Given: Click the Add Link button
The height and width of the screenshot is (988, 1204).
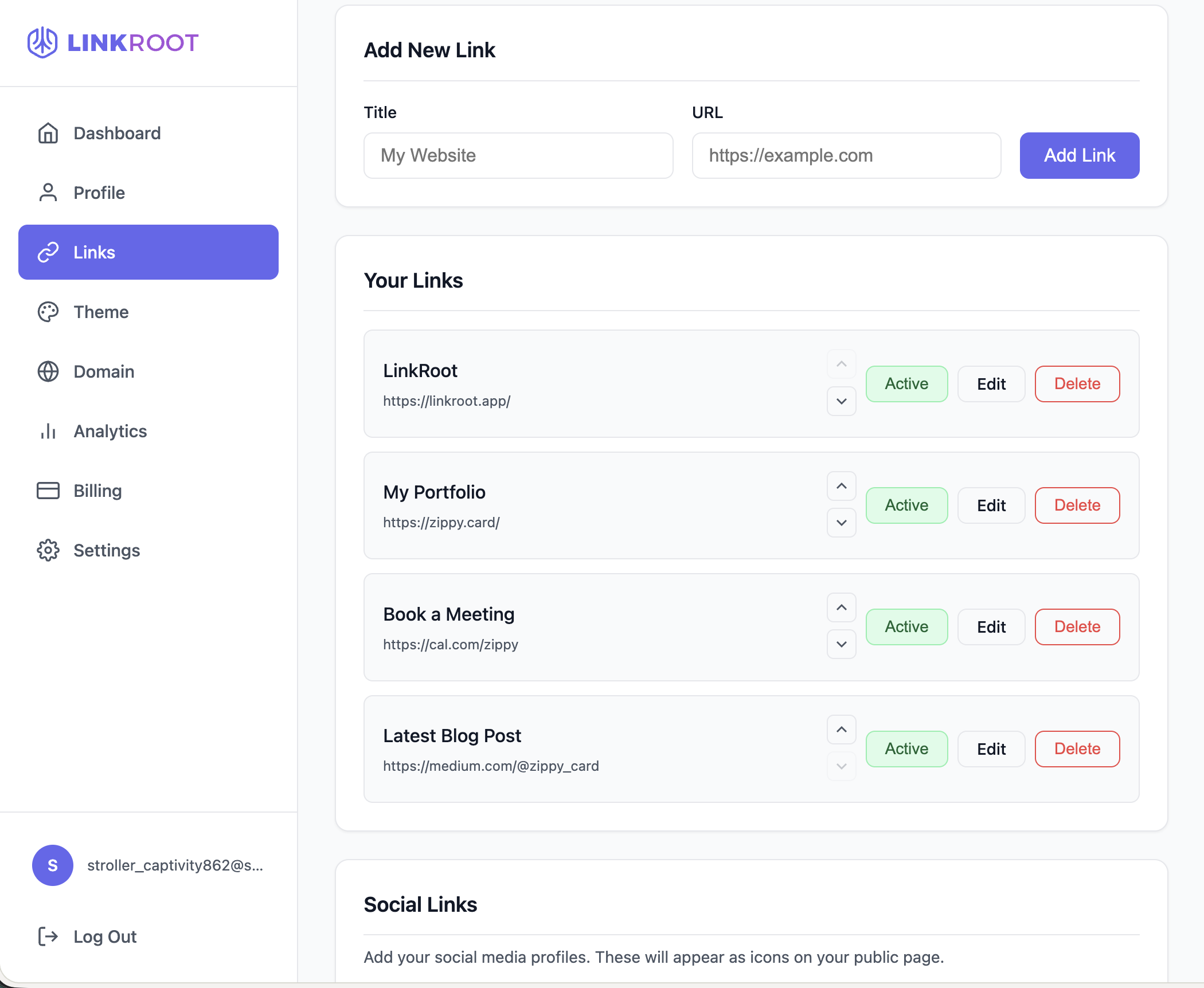Looking at the screenshot, I should click(1080, 155).
